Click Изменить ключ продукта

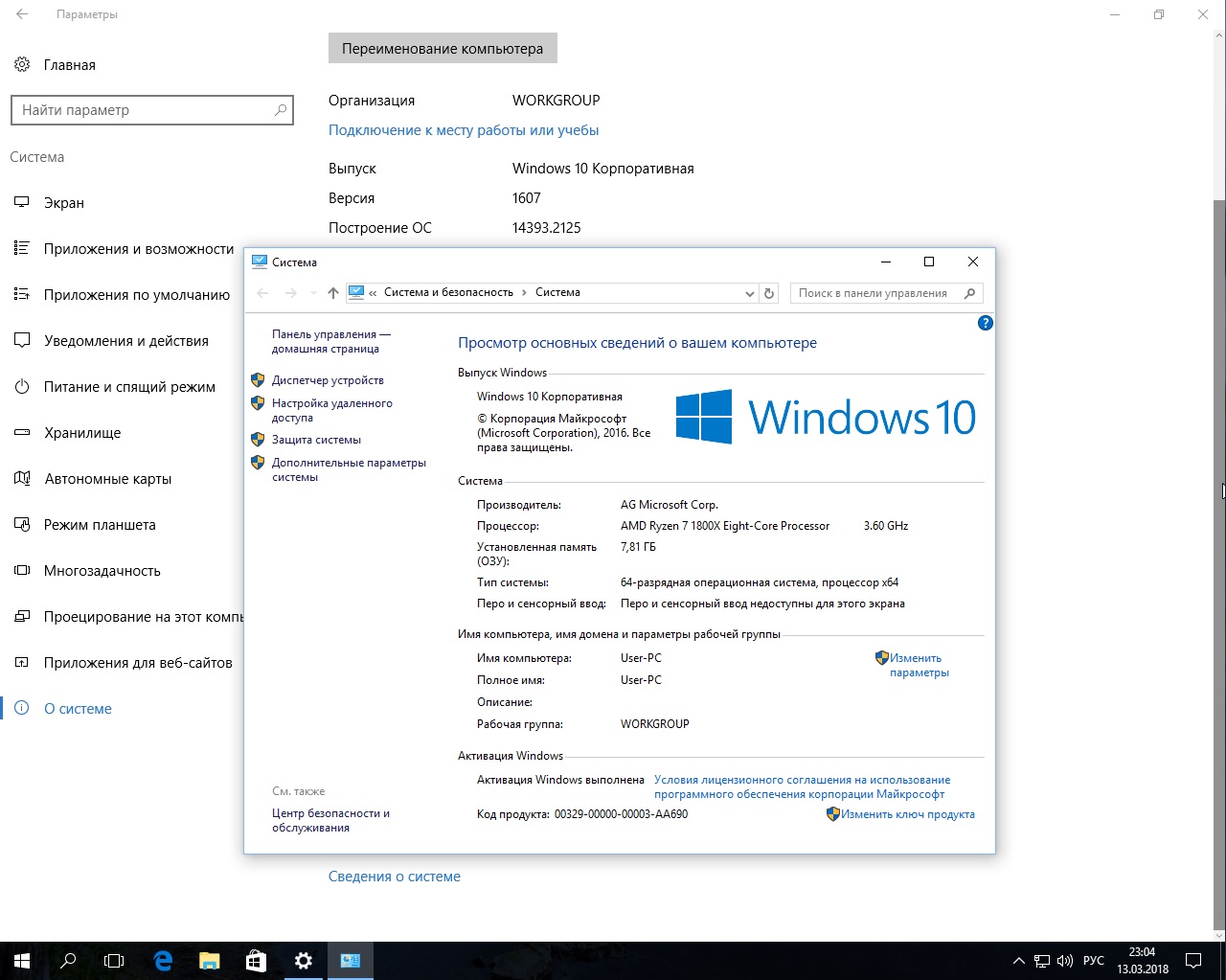(x=907, y=814)
